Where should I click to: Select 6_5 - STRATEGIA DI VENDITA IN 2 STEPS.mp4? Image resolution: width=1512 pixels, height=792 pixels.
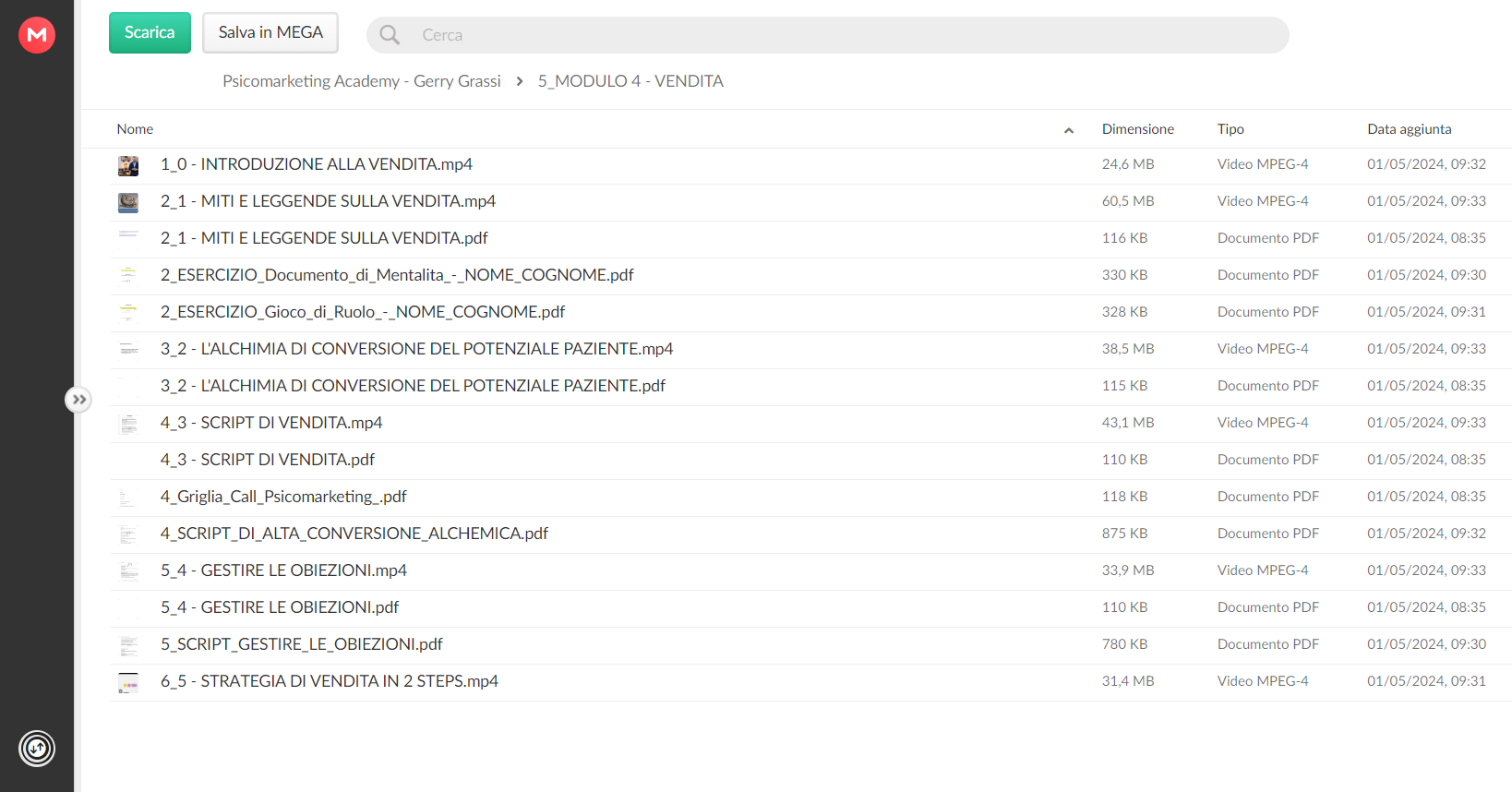click(x=330, y=681)
